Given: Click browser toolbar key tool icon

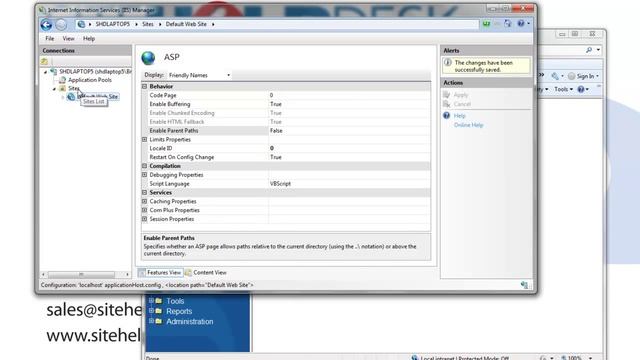Looking at the screenshot, I should (x=555, y=76).
